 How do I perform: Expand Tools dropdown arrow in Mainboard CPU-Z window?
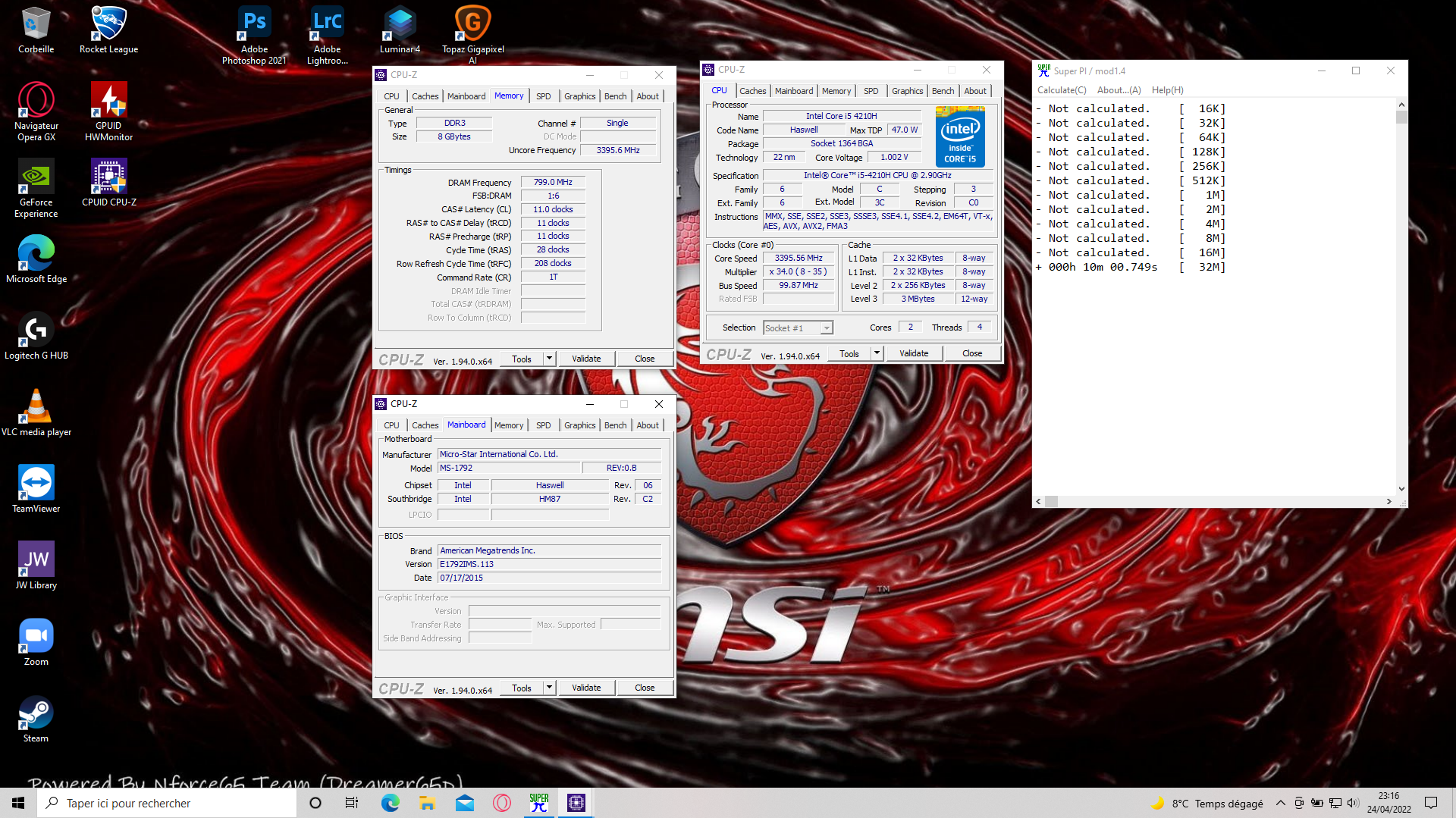click(549, 687)
